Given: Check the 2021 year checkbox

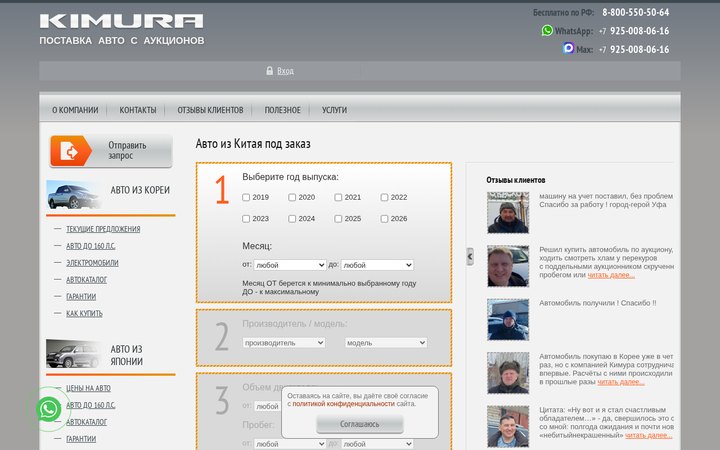Looking at the screenshot, I should pos(338,197).
